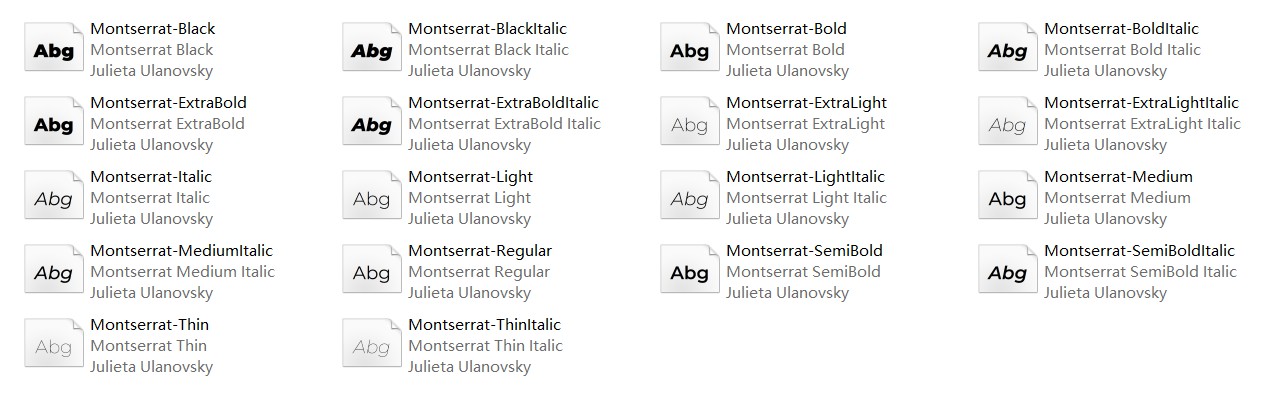Pick the Montserrat-ThinItalic font icon
Viewport: 1271px width, 396px height.
(x=372, y=346)
